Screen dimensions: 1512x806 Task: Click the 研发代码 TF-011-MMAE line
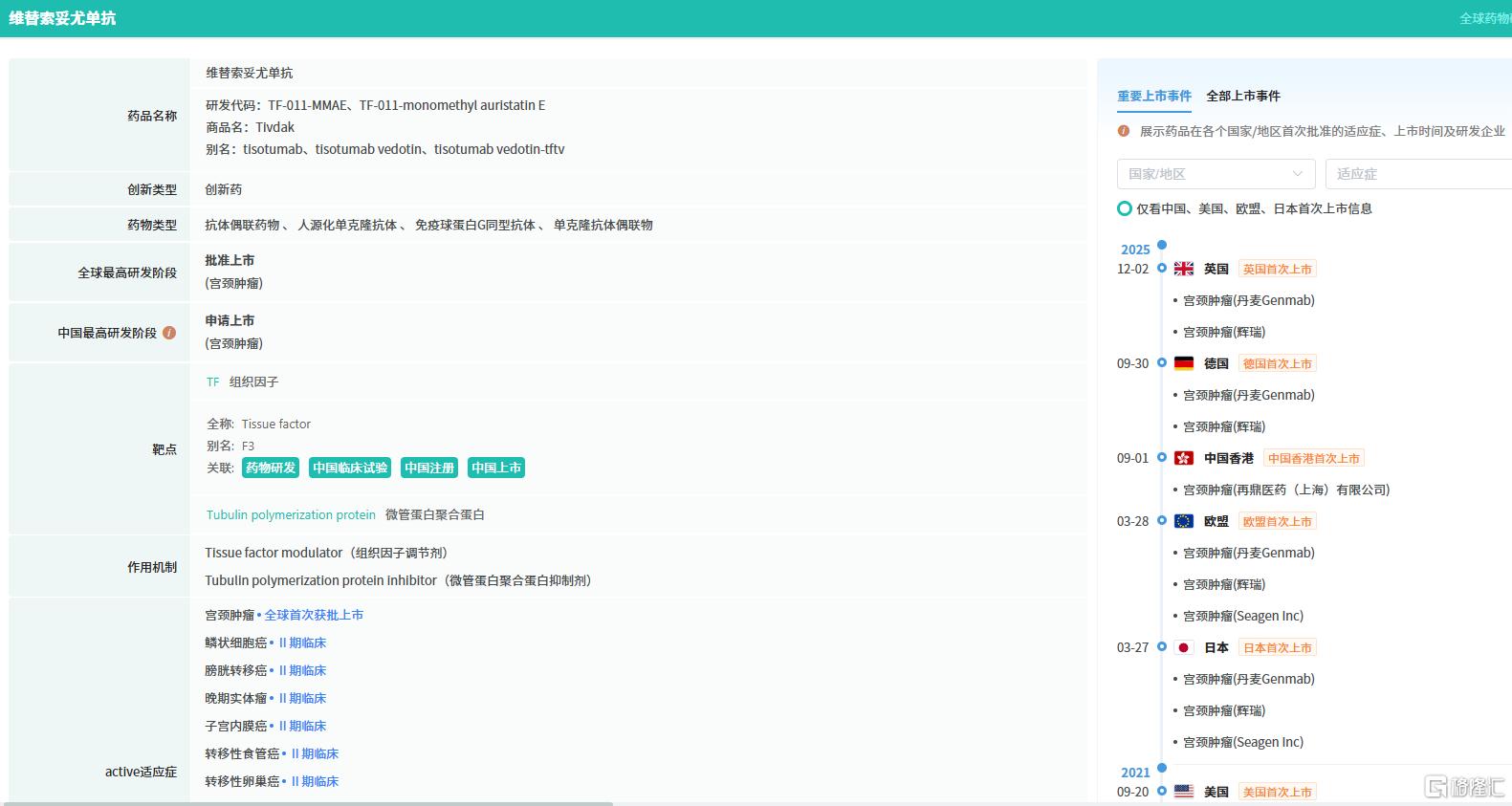pyautogui.click(x=375, y=105)
